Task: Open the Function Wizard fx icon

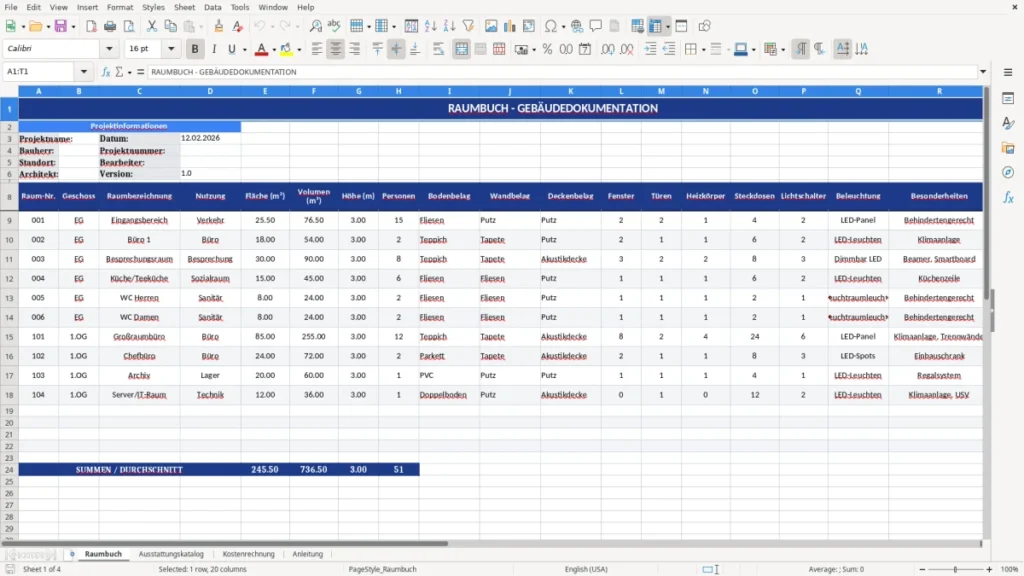Action: (106, 72)
